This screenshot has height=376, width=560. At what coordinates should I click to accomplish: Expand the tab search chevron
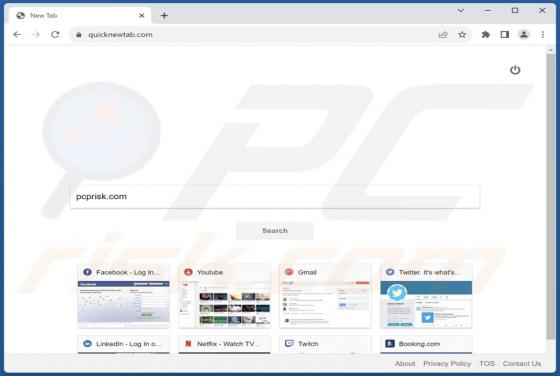[461, 11]
